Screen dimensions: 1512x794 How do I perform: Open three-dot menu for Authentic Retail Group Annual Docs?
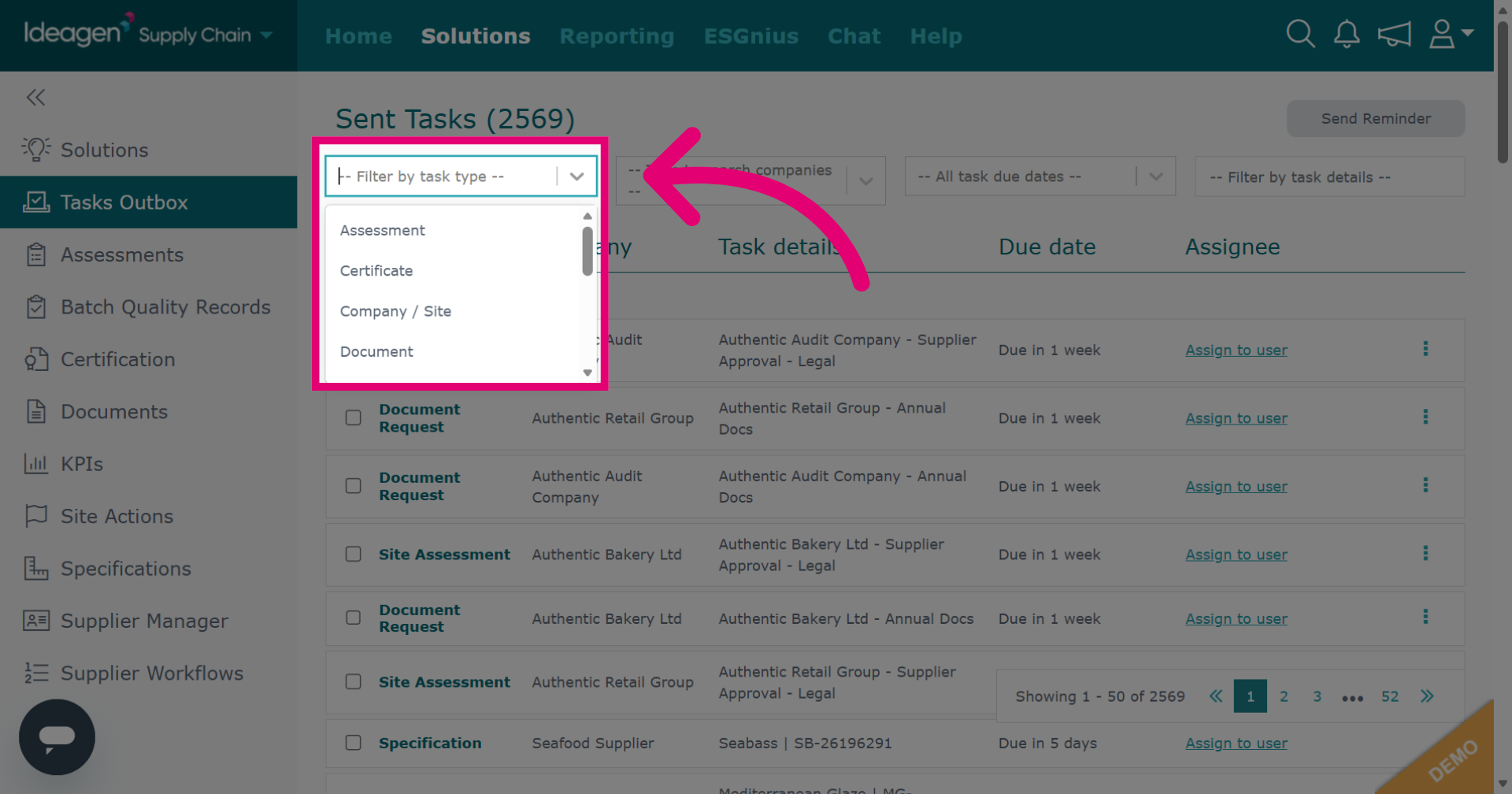click(x=1425, y=417)
